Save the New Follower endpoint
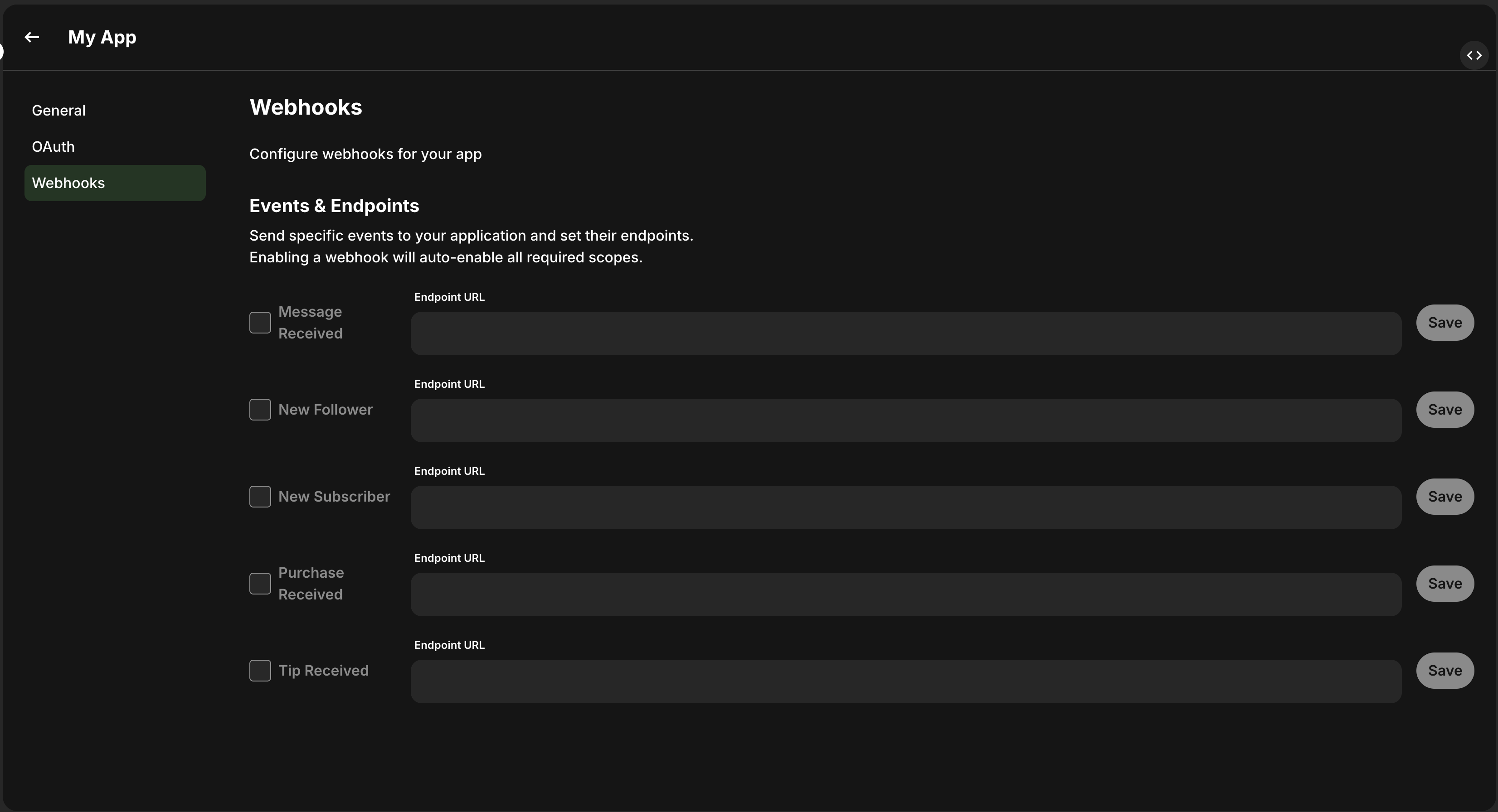Image resolution: width=1498 pixels, height=812 pixels. pos(1445,409)
